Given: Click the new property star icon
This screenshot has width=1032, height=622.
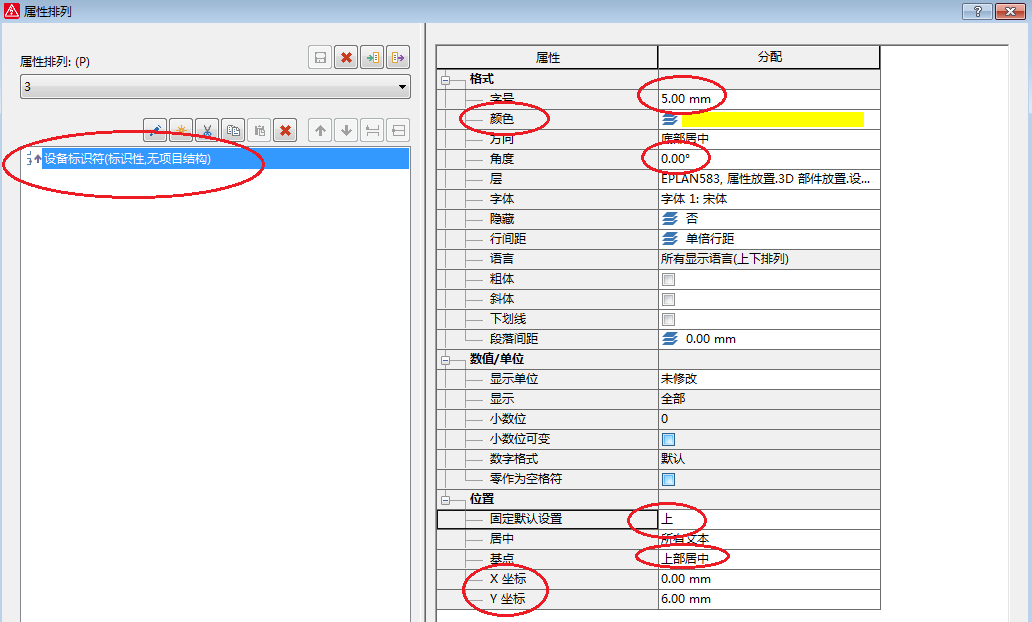Looking at the screenshot, I should pyautogui.click(x=181, y=130).
